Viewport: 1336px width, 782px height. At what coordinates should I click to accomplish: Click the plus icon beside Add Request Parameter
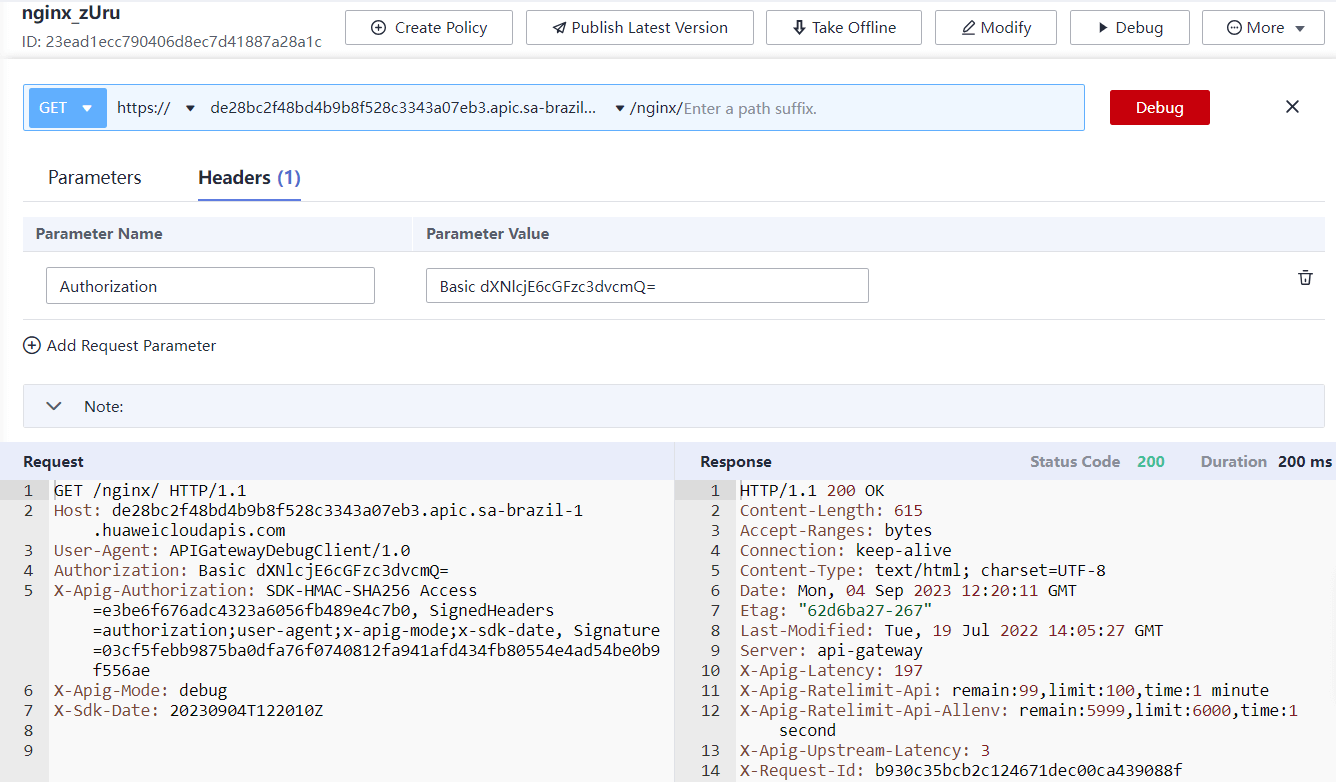[31, 345]
